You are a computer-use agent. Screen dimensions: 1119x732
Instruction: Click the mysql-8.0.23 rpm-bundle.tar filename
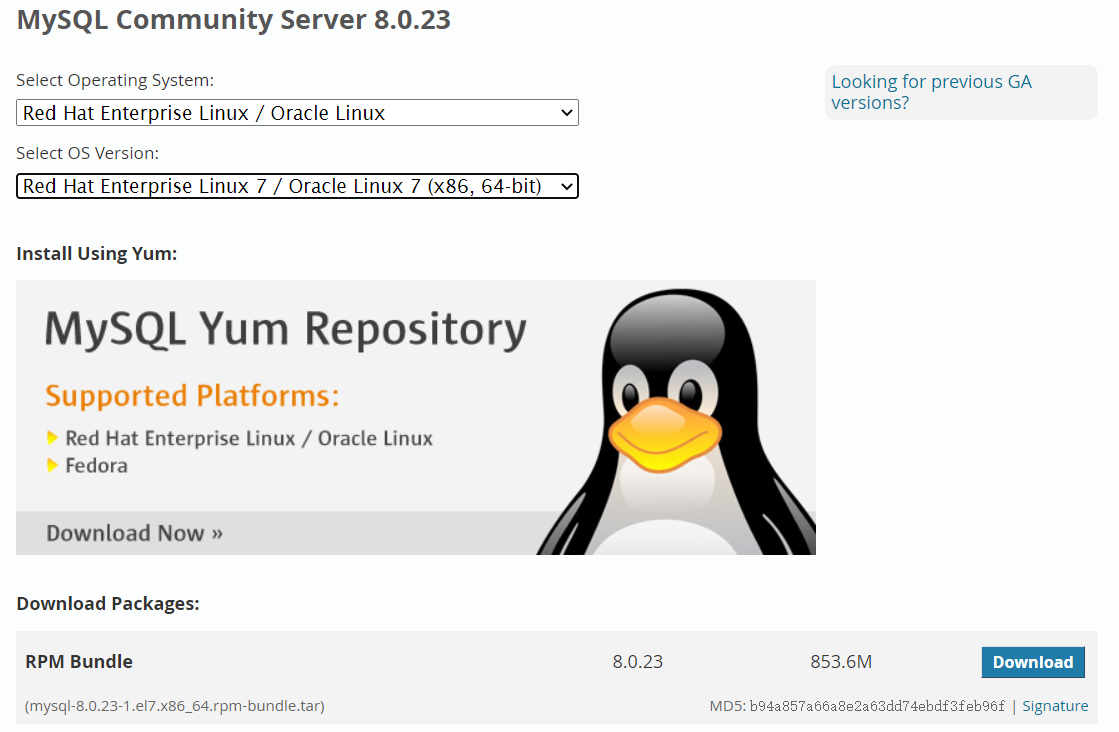[x=174, y=706]
